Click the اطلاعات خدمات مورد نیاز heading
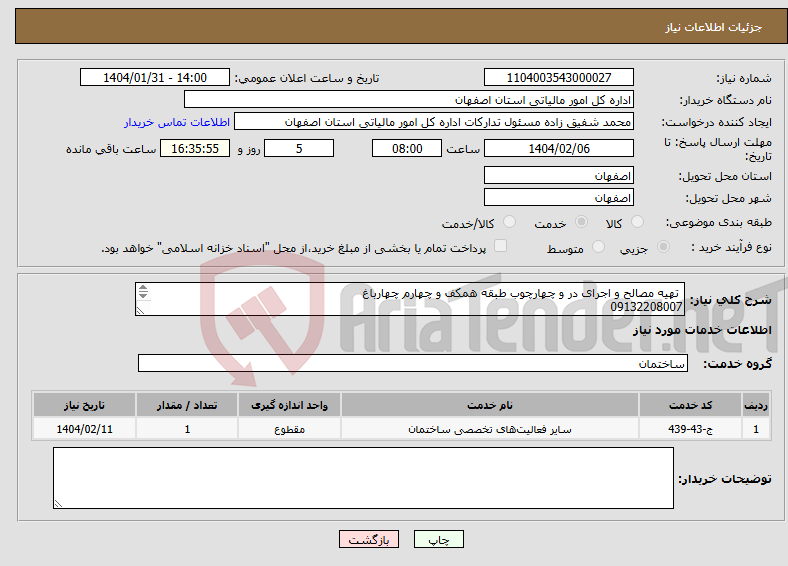This screenshot has height=566, width=788. click(x=702, y=330)
